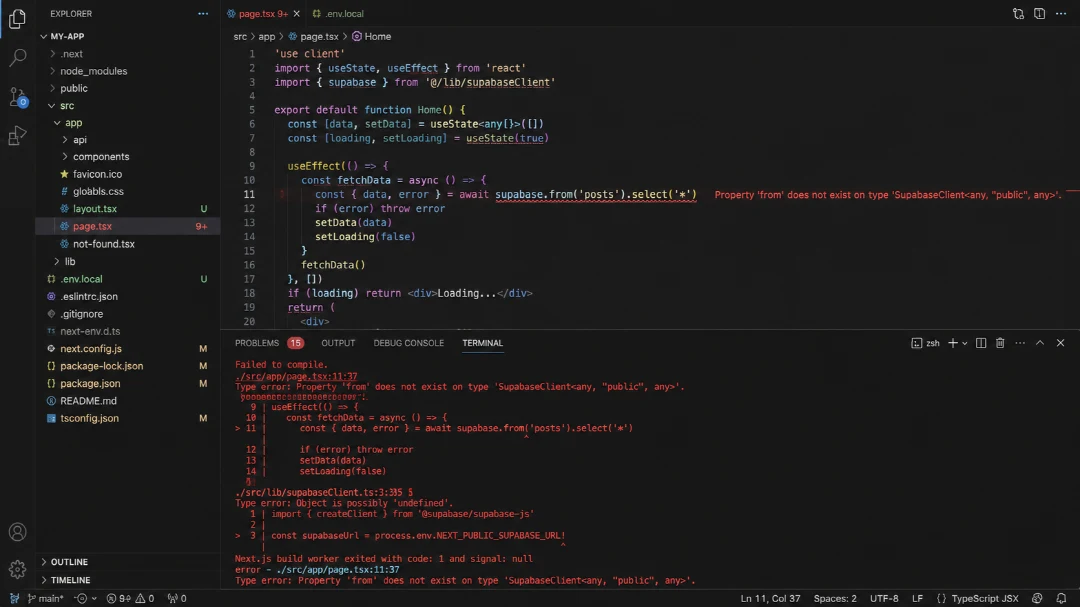Open editor's more actions menu
1080x607 pixels.
[1061, 14]
